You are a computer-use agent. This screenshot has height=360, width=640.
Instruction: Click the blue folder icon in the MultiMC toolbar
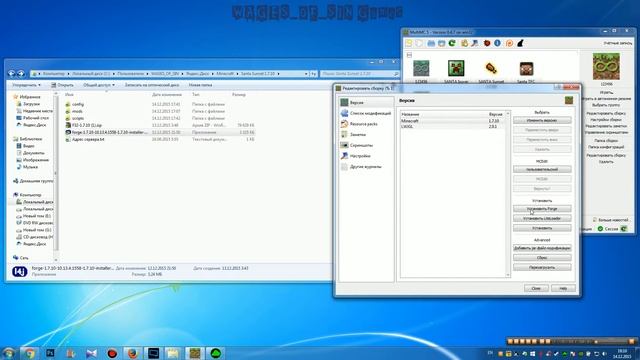[x=431, y=43]
